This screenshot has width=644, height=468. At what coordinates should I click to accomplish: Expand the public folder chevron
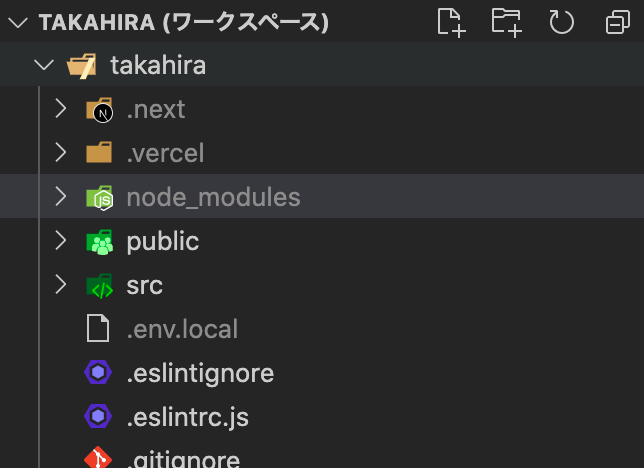click(60, 241)
